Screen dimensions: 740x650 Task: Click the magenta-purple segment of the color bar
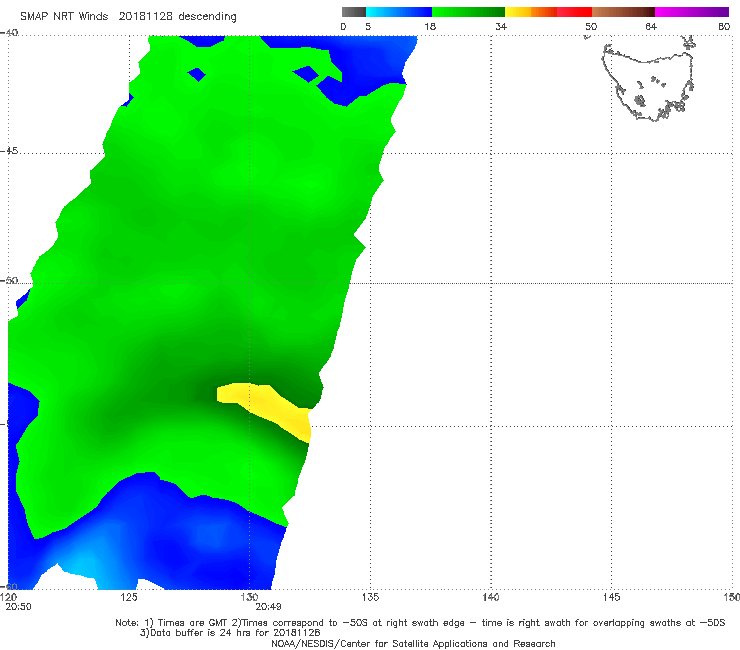tap(692, 12)
